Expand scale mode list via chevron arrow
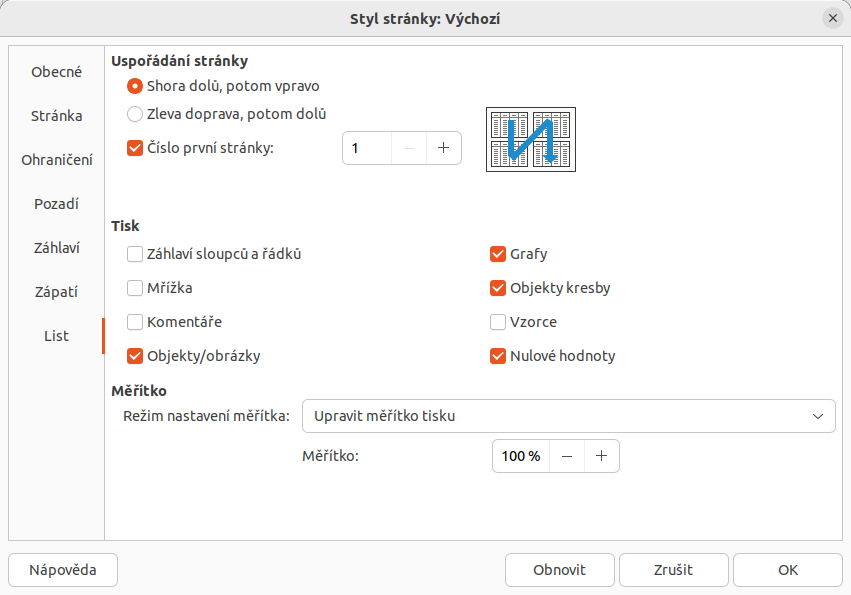Screen dimensions: 851x595 (x=817, y=416)
